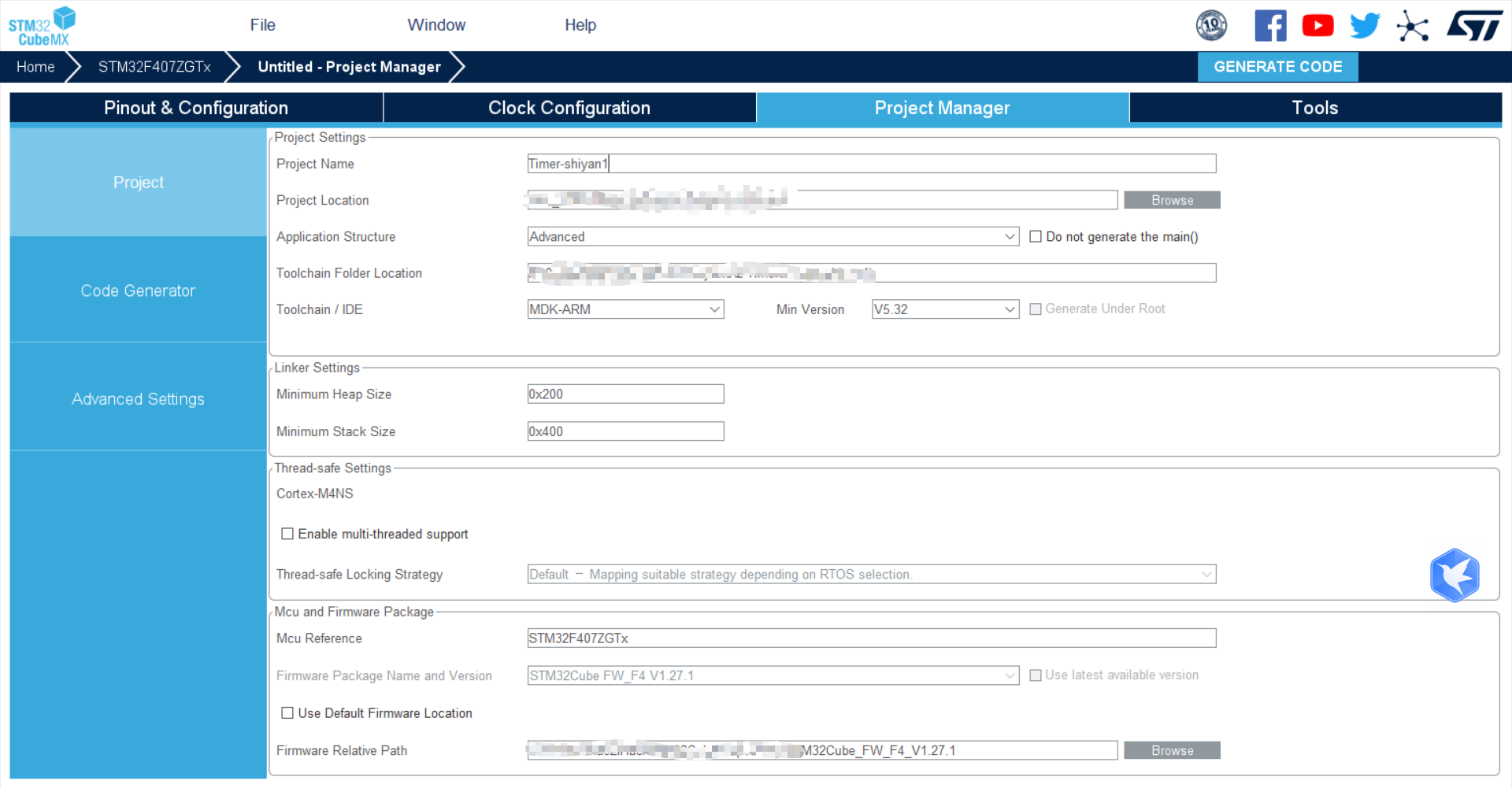Viewport: 1512px width, 788px height.
Task: Toggle Do not generate the main() checkbox
Action: coord(1036,237)
